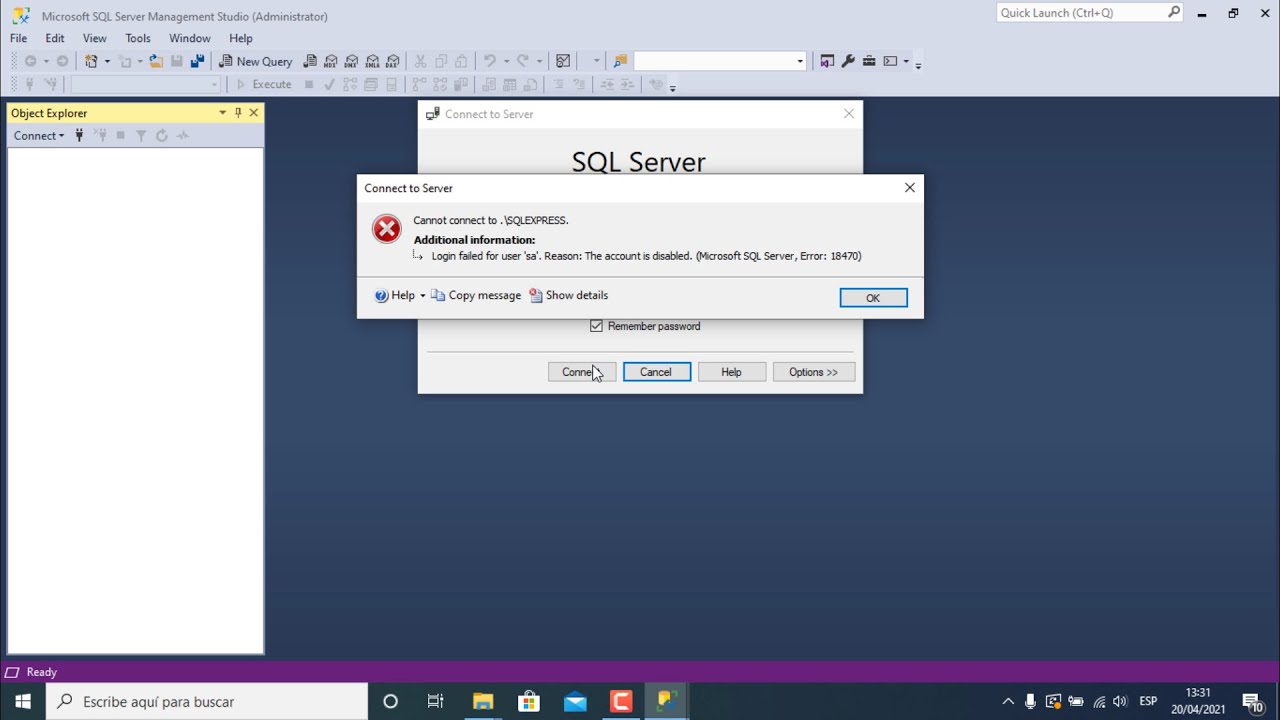Click the Object Explorer refresh icon

tap(161, 135)
